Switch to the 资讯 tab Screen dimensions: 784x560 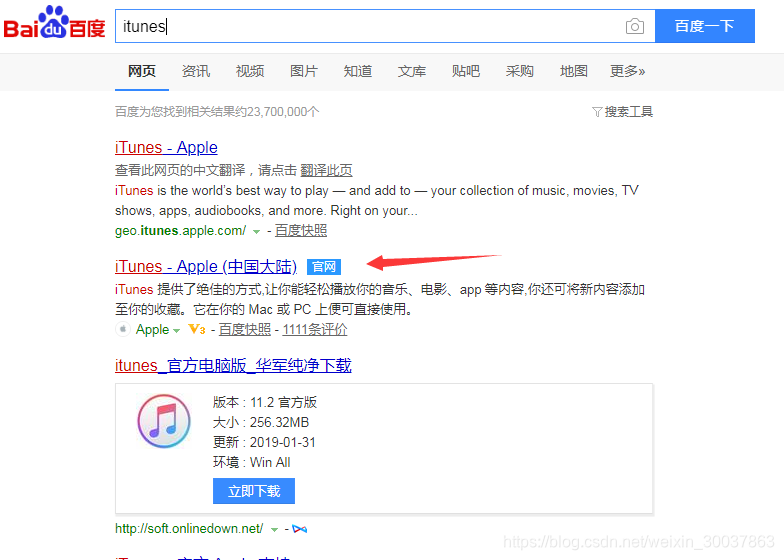point(196,71)
